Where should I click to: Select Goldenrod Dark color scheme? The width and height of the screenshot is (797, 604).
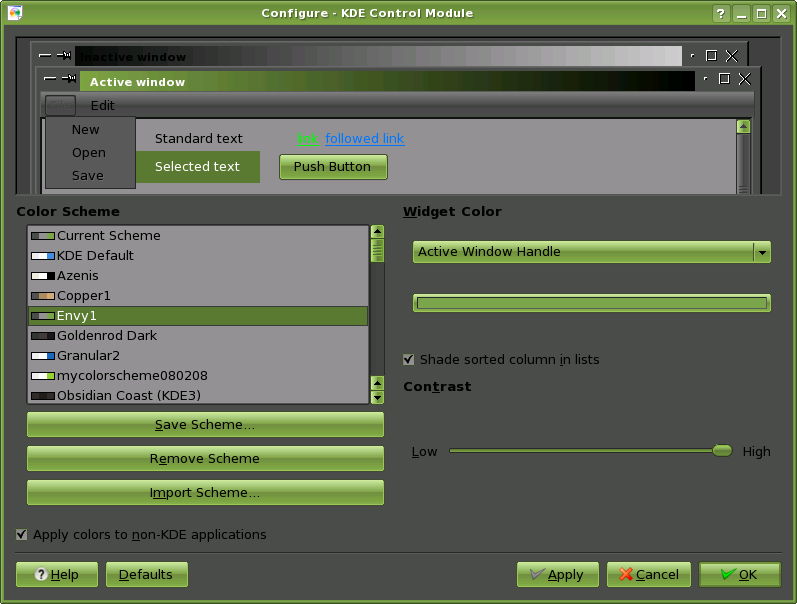(x=198, y=336)
